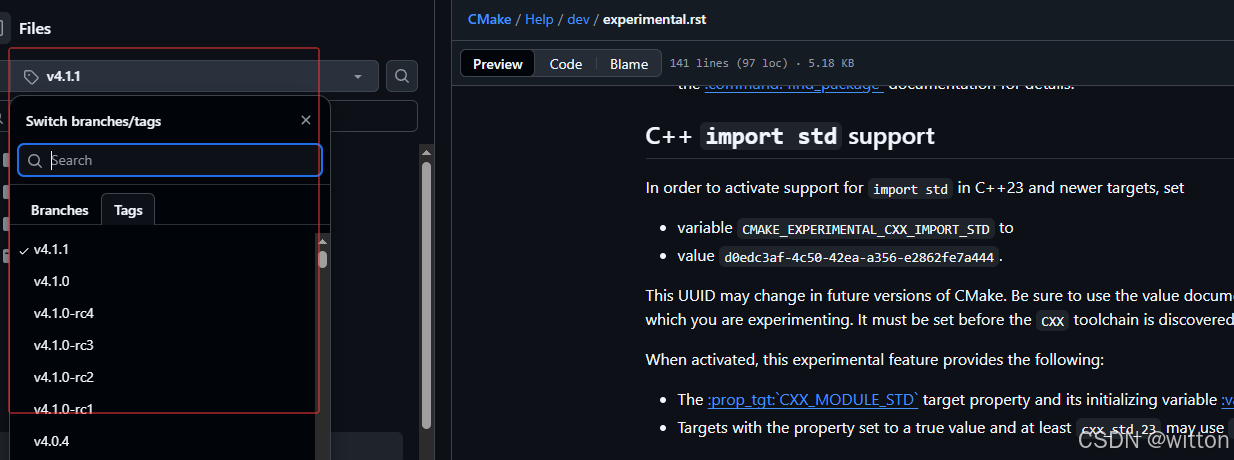This screenshot has width=1234, height=460.
Task: Click the dropdown caret on the tag selector
Action: [358, 77]
